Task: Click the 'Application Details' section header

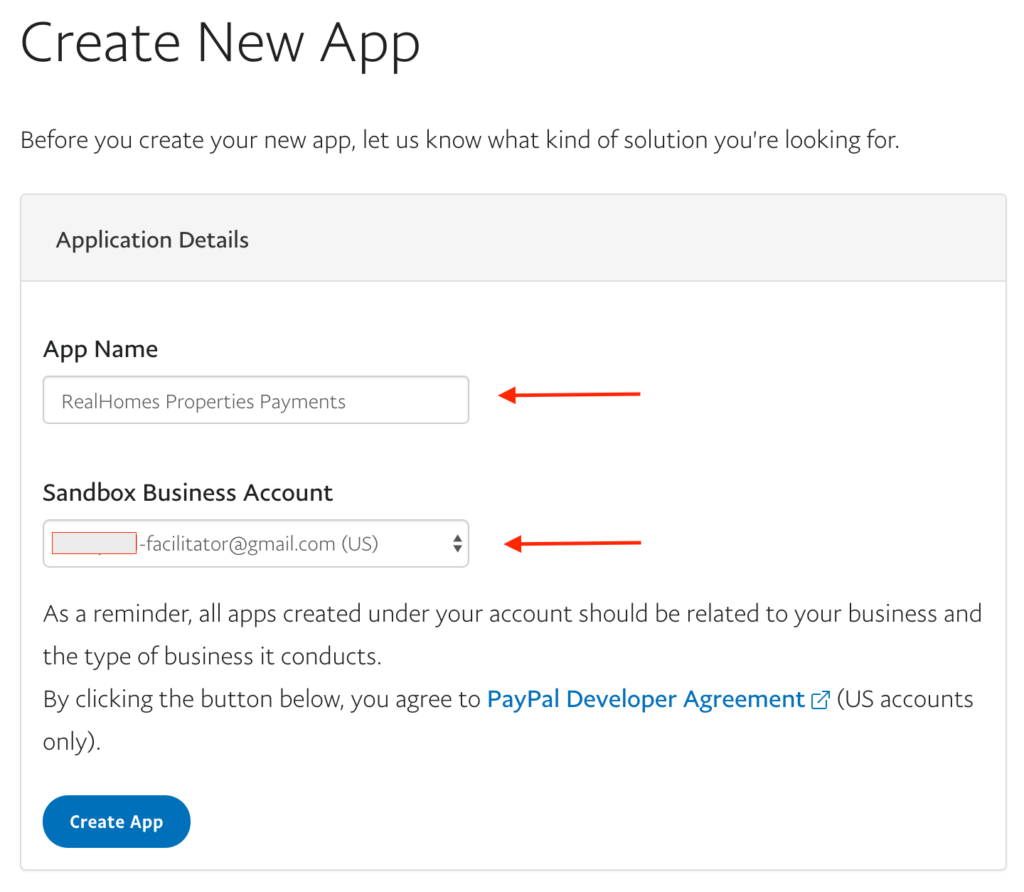Action: tap(152, 240)
